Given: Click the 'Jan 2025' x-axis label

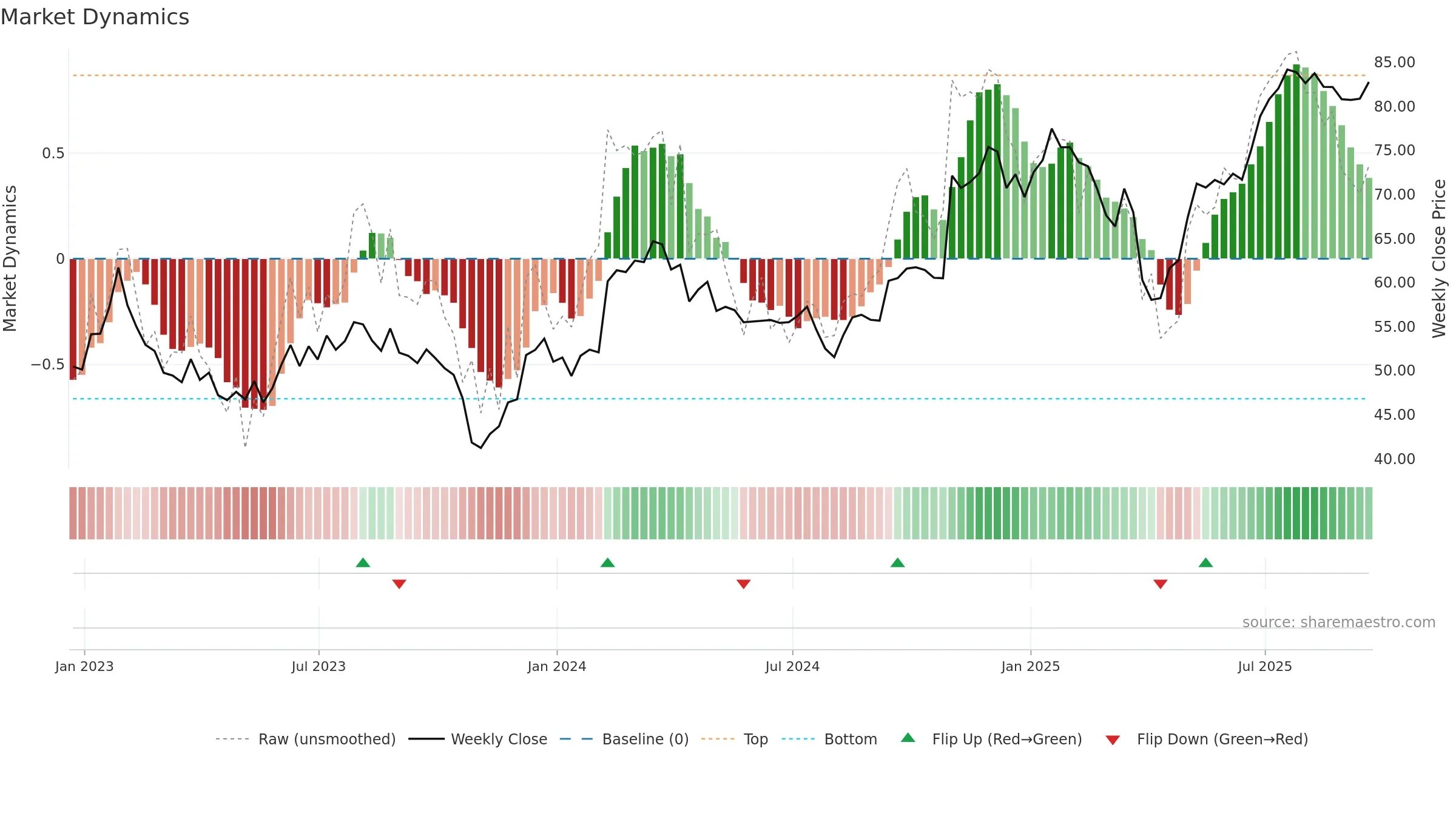Looking at the screenshot, I should 1031,666.
